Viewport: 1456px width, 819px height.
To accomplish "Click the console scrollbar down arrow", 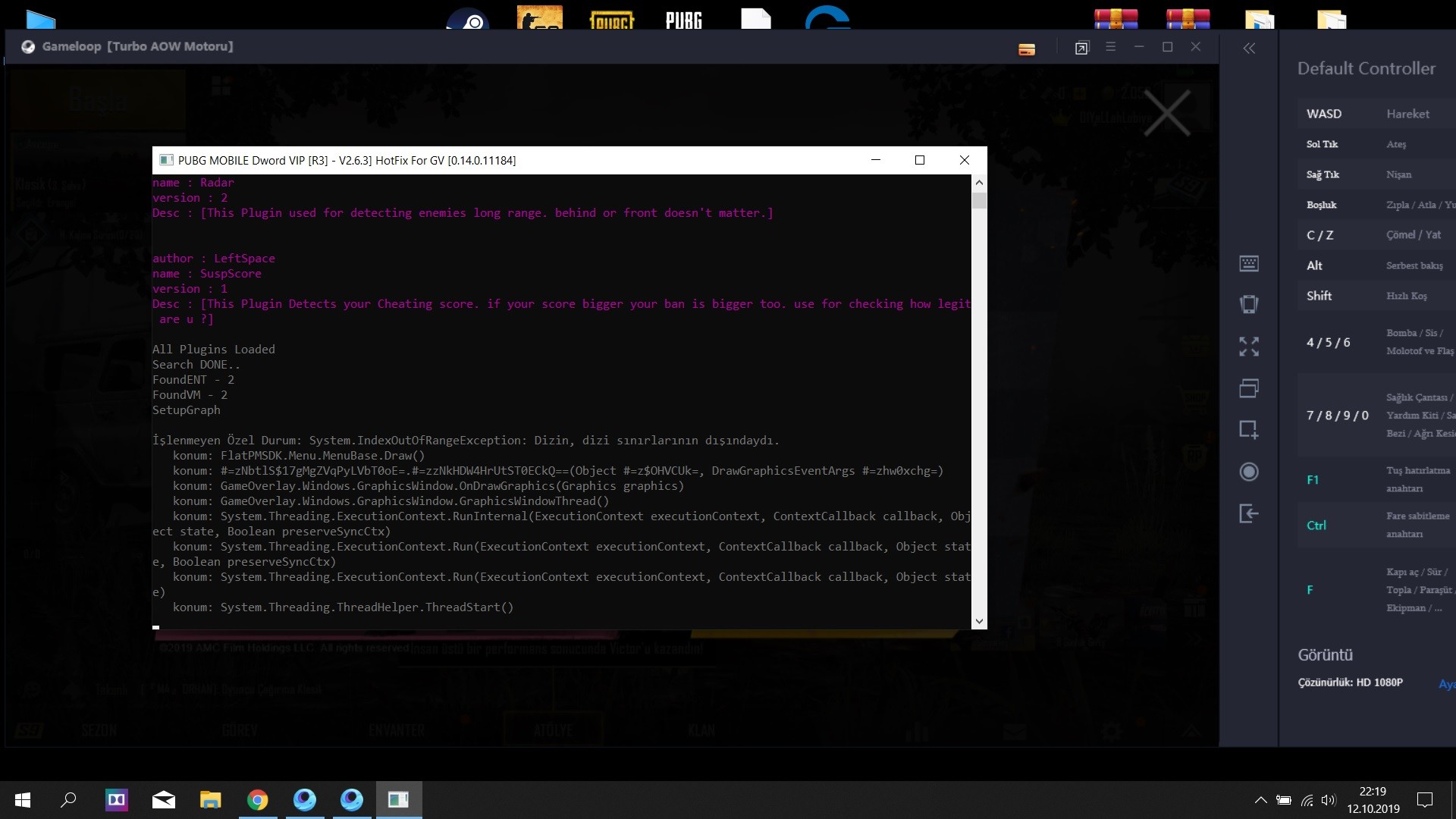I will click(x=979, y=621).
